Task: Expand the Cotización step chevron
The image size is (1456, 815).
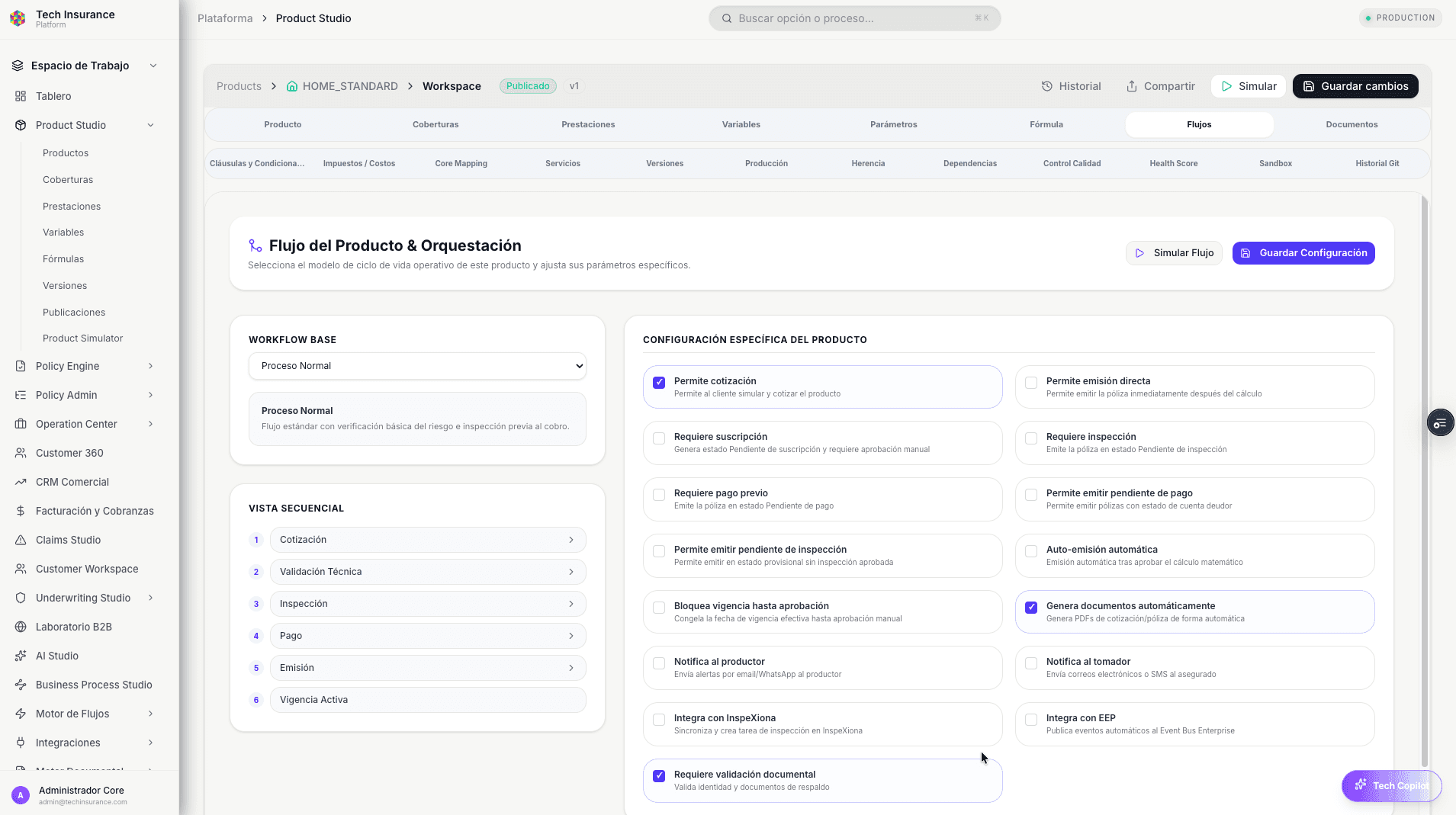Action: coord(571,540)
